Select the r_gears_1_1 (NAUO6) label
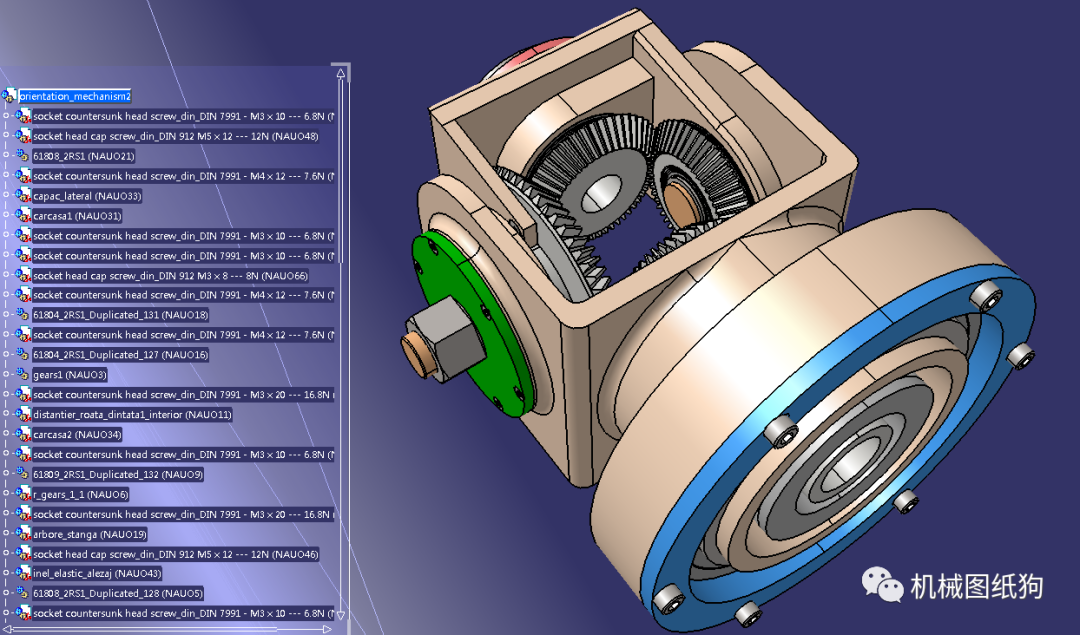This screenshot has height=635, width=1080. 81,495
